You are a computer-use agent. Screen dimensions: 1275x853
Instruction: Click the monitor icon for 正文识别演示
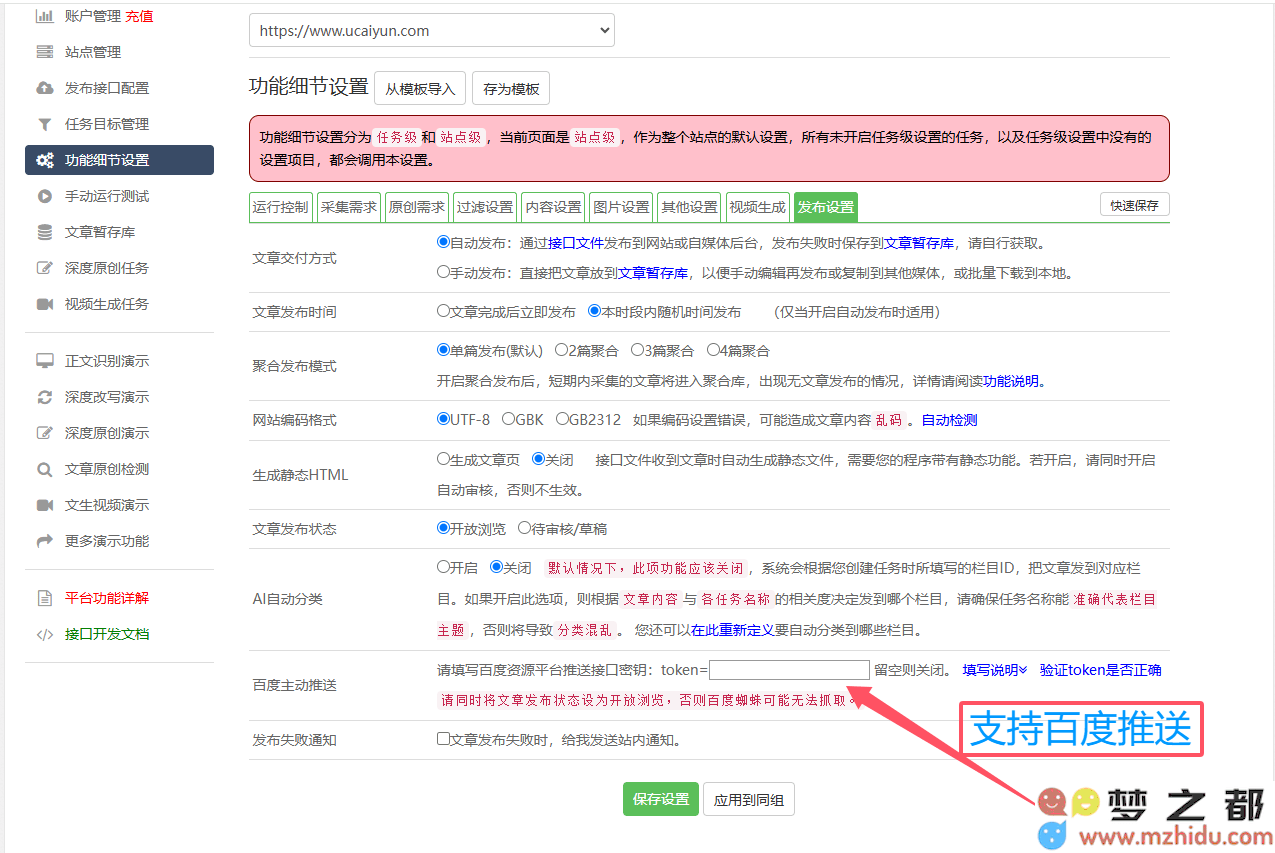tap(45, 361)
